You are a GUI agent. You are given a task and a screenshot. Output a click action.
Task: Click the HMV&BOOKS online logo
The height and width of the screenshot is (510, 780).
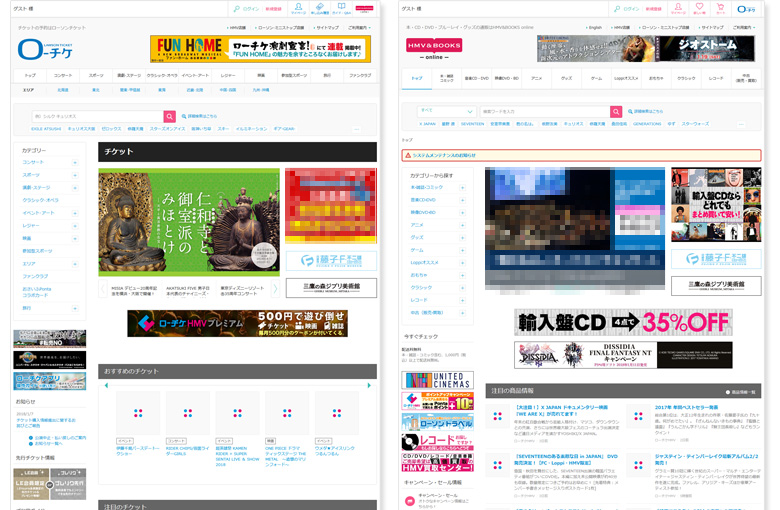coord(434,49)
